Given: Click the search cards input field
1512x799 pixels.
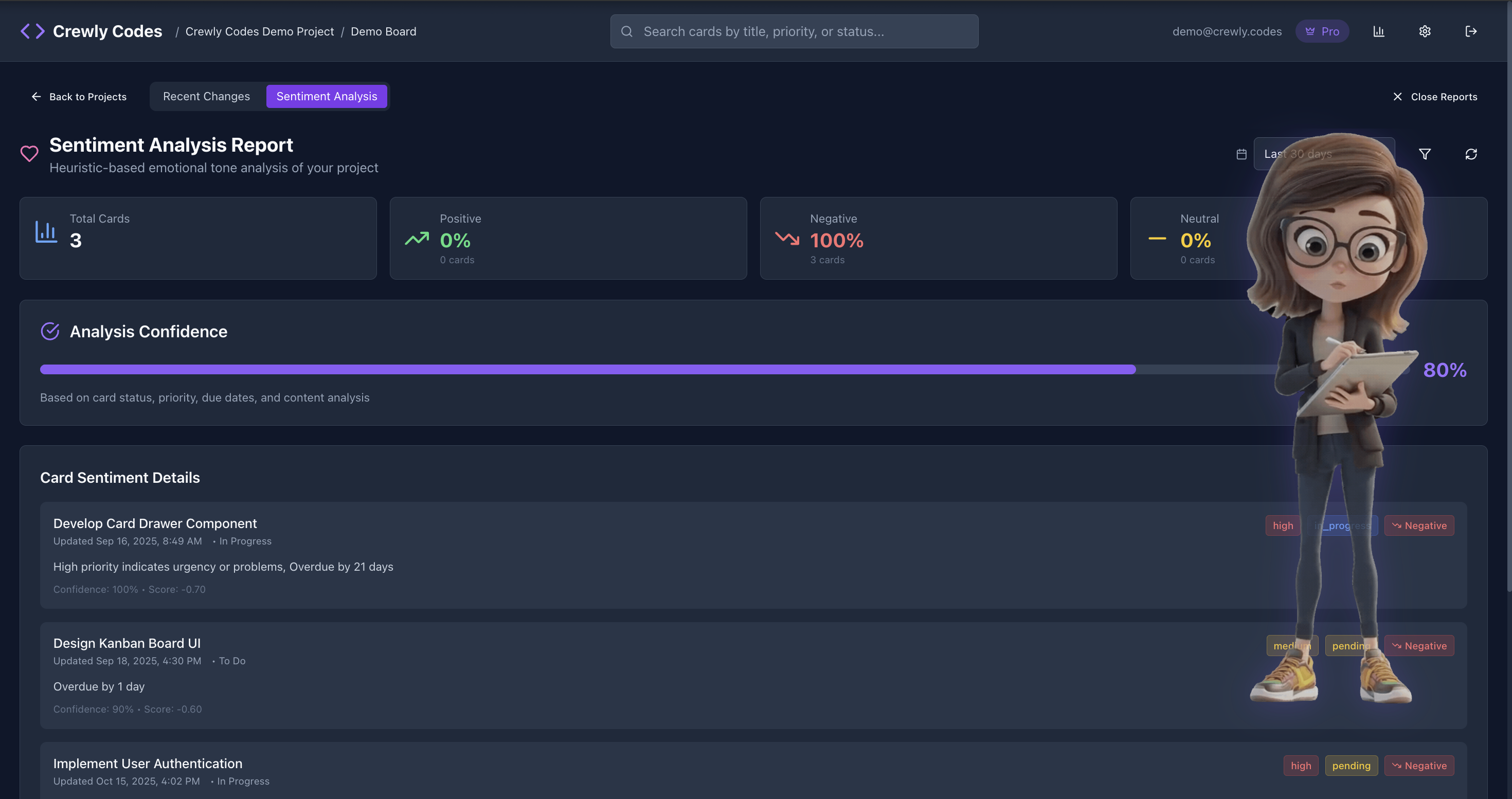Looking at the screenshot, I should point(794,31).
